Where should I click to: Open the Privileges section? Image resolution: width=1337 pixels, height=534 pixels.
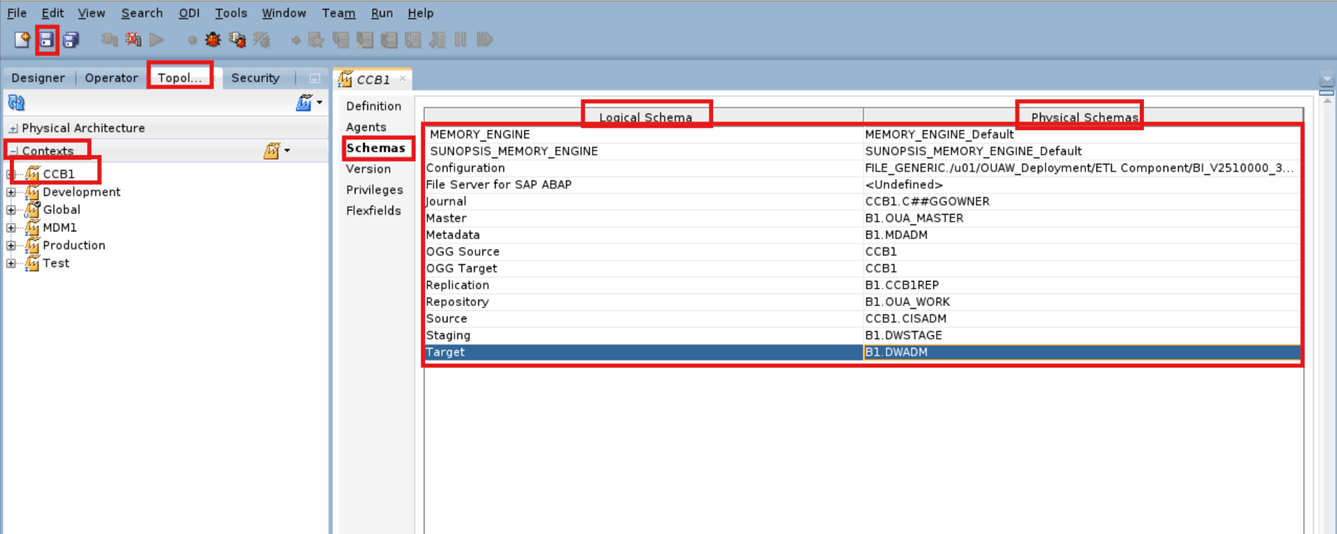374,190
